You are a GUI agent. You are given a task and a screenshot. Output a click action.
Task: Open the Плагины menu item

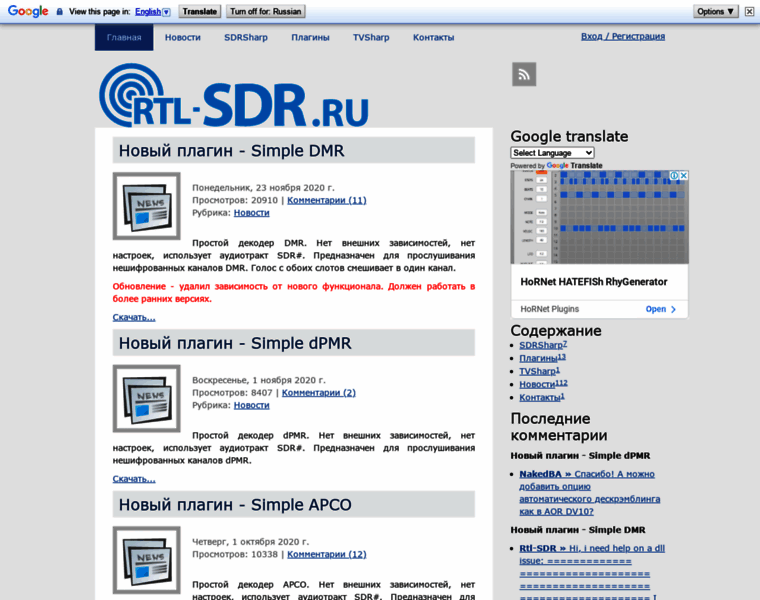click(310, 37)
